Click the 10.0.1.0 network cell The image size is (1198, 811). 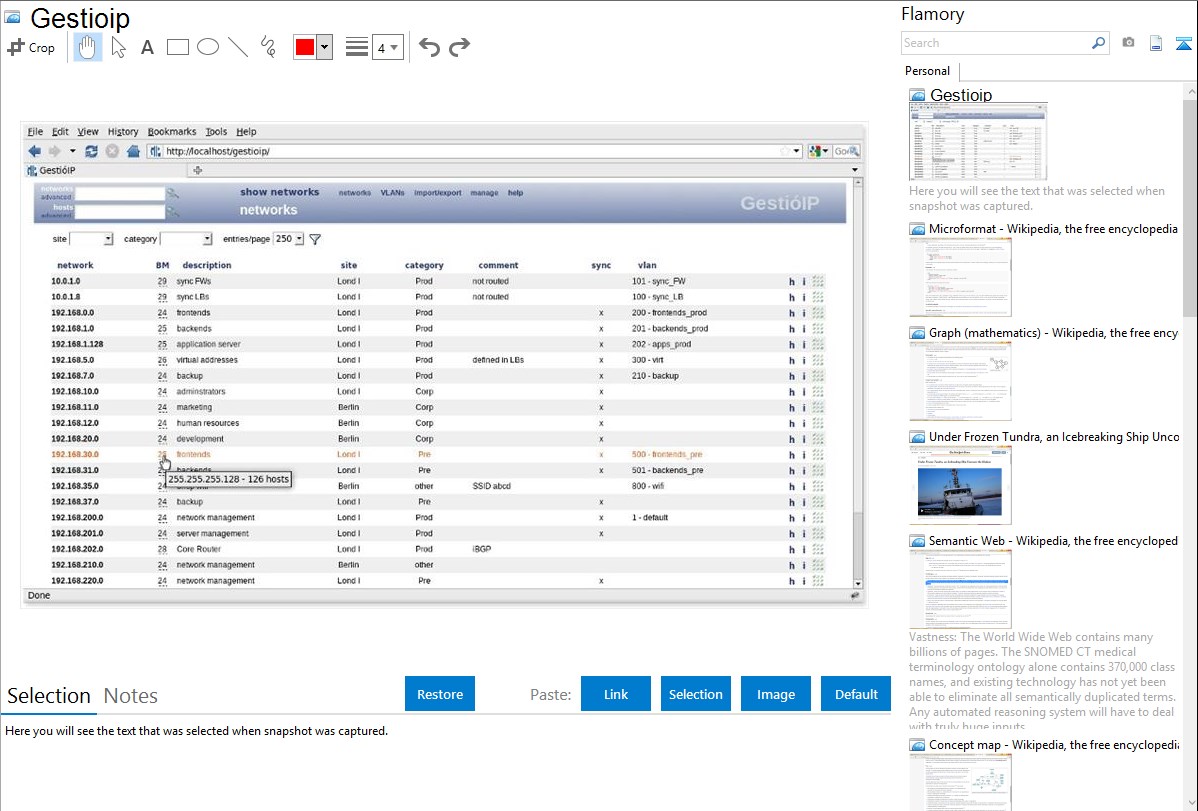[66, 281]
